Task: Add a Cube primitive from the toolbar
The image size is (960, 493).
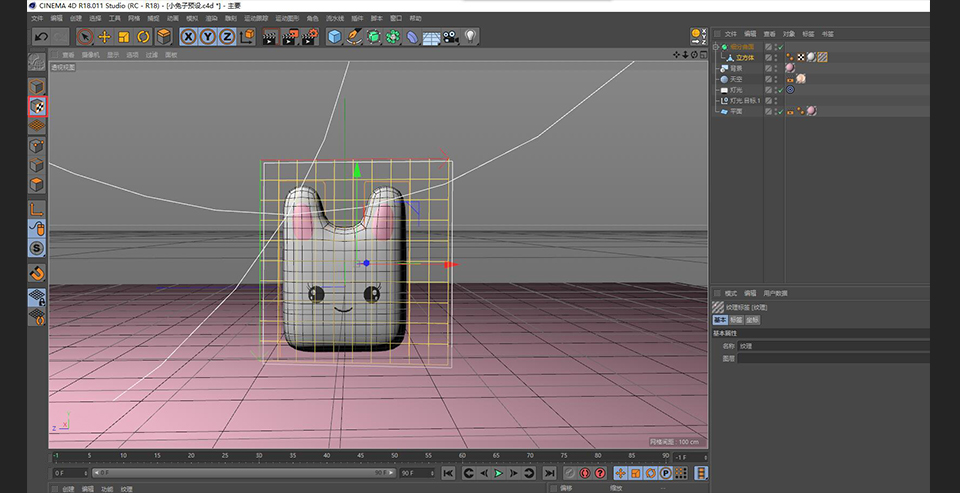Action: (x=334, y=37)
